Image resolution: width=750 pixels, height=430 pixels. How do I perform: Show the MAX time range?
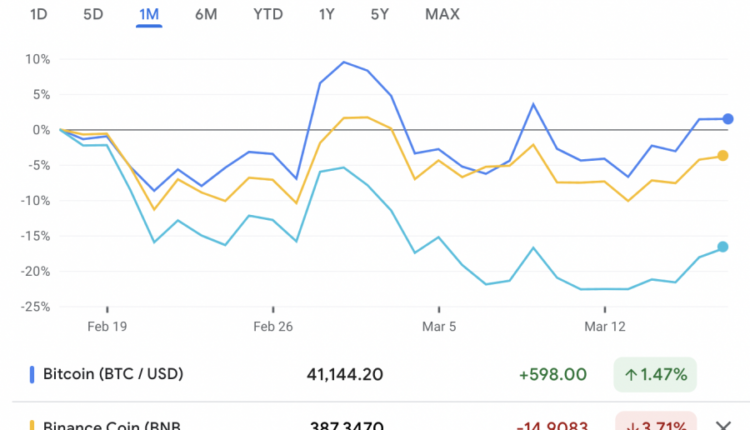click(442, 14)
